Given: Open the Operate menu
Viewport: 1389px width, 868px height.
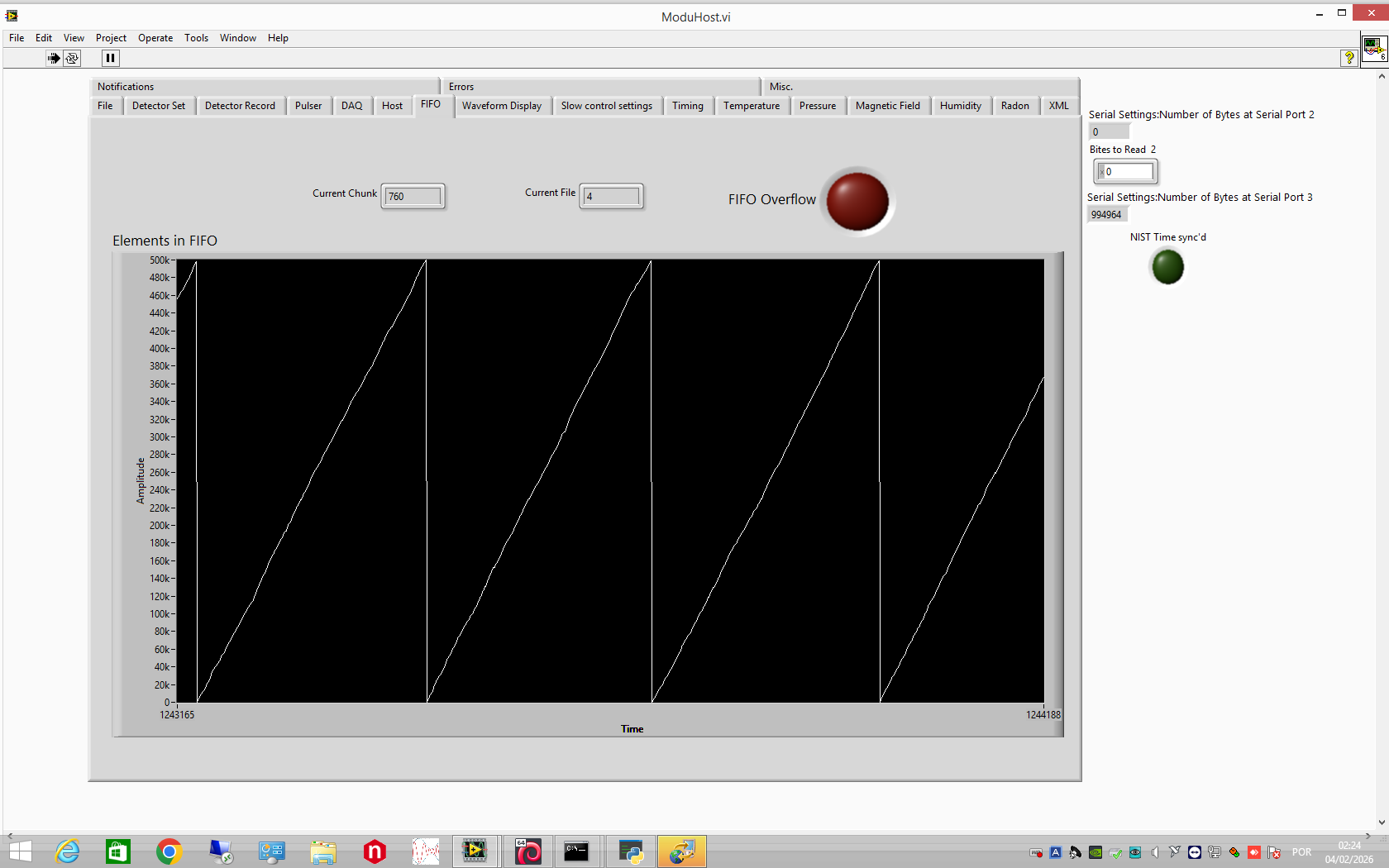Looking at the screenshot, I should [155, 38].
